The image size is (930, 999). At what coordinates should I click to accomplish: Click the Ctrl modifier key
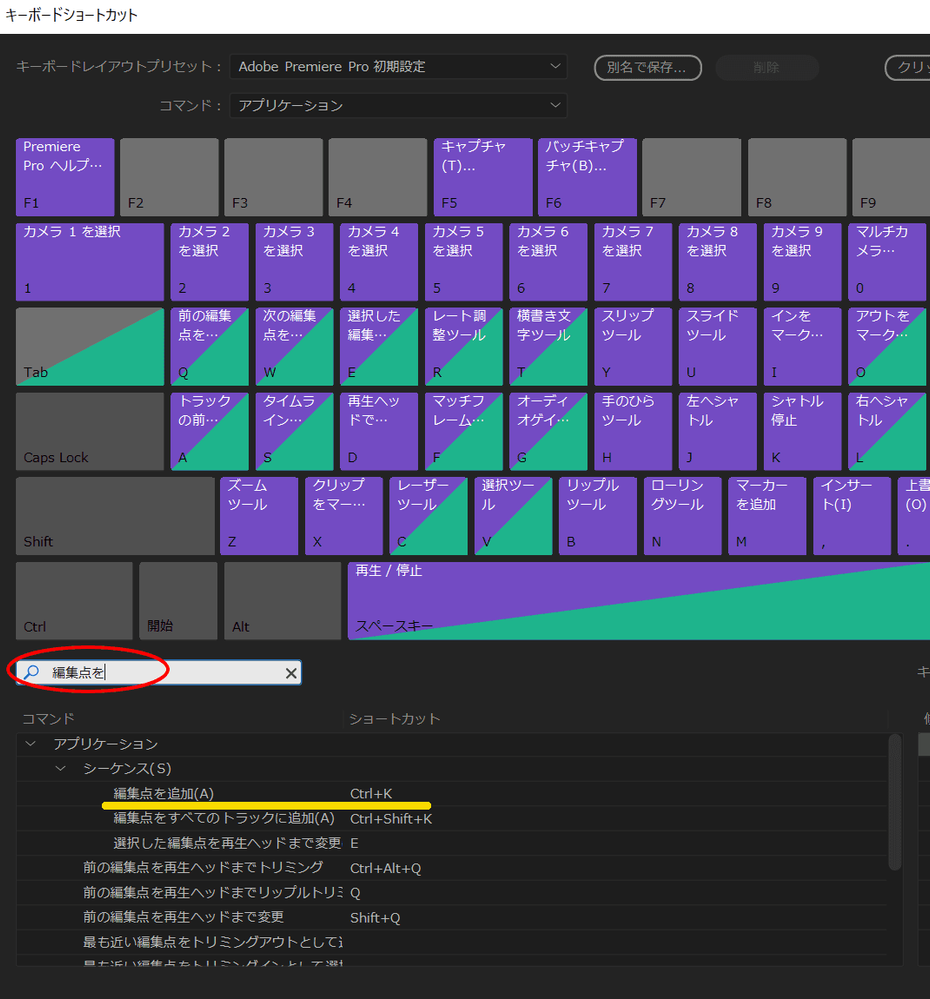(75, 601)
